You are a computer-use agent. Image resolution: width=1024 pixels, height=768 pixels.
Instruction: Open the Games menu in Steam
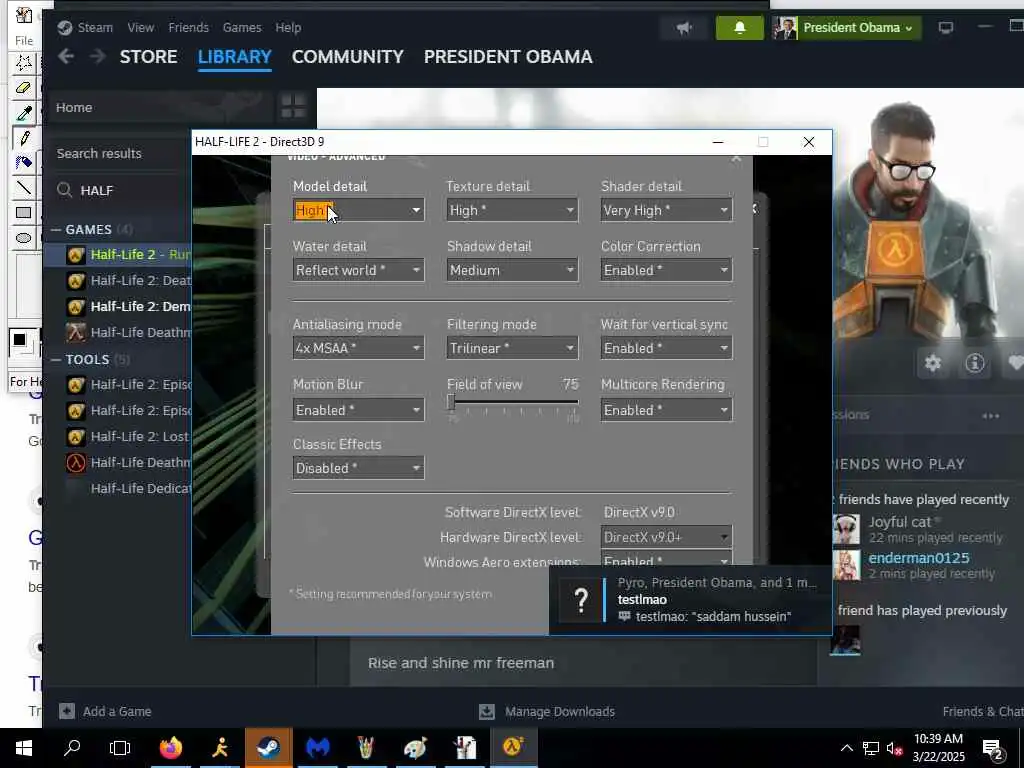pyautogui.click(x=242, y=27)
